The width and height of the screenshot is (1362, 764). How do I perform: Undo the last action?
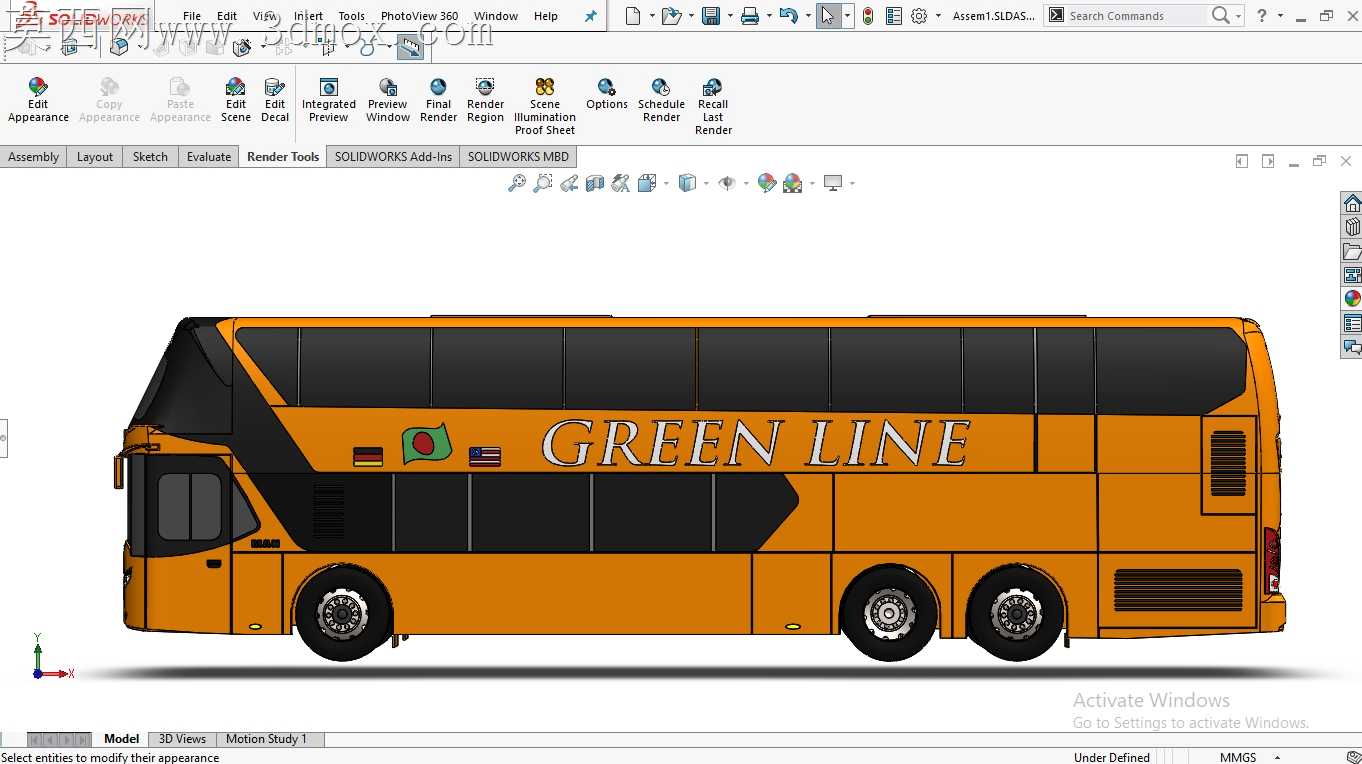788,16
